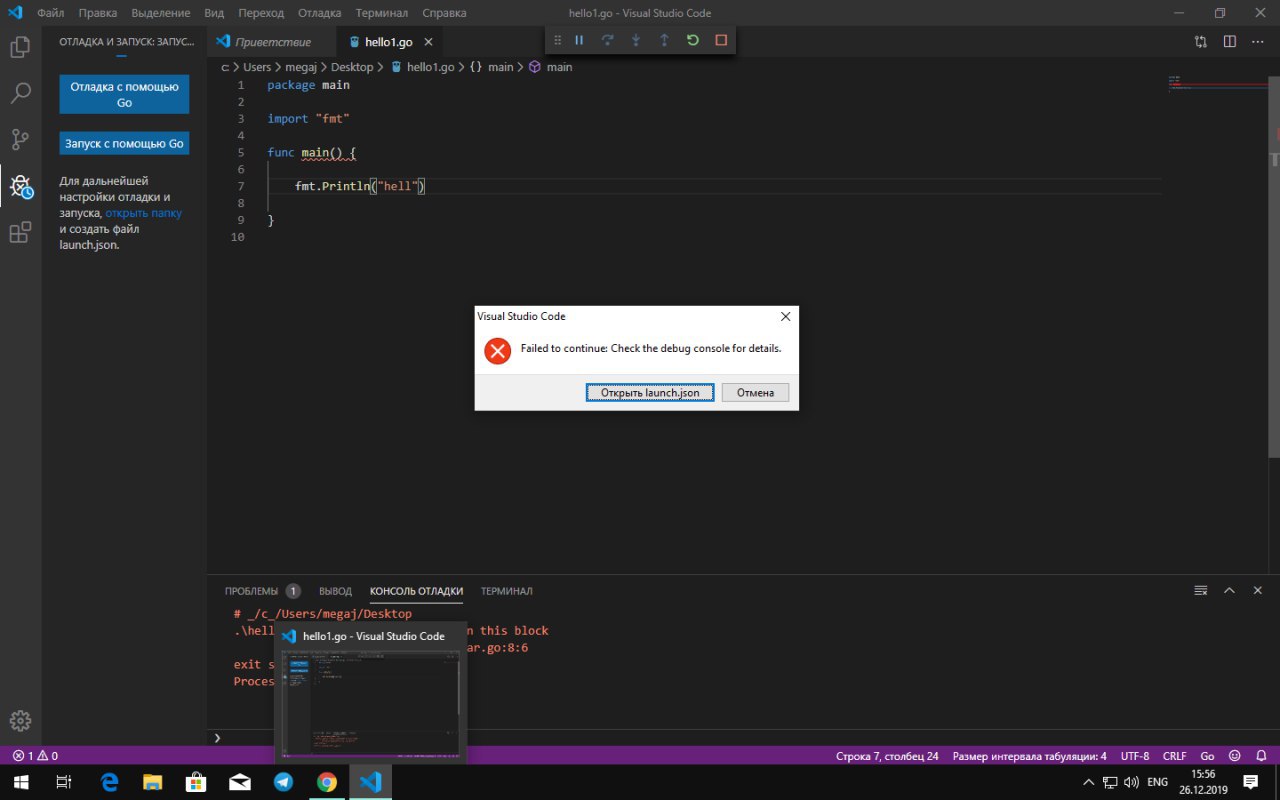Open notifications bell in status bar
Image resolution: width=1280 pixels, height=800 pixels.
click(x=1259, y=756)
